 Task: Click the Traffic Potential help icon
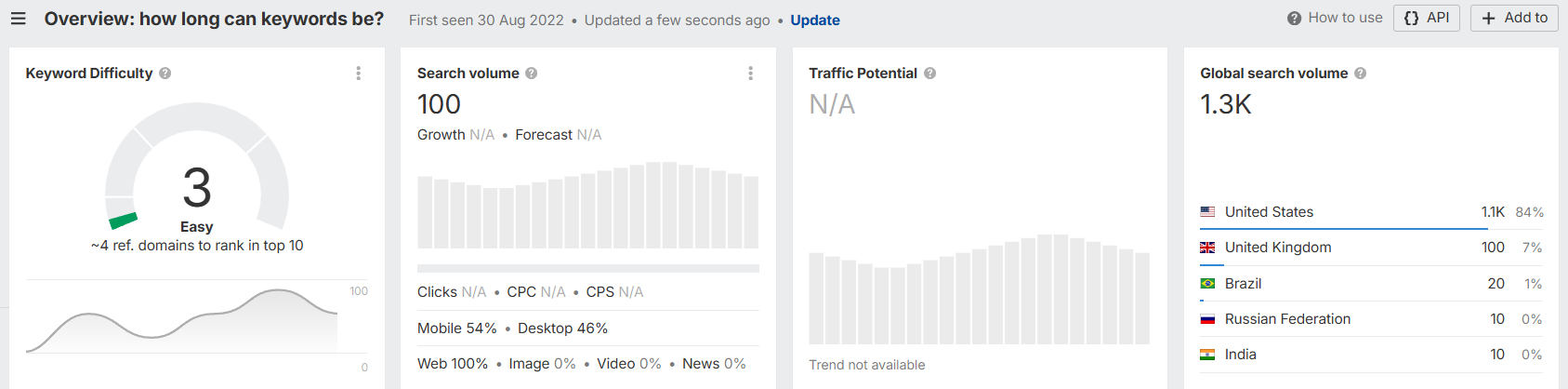929,74
